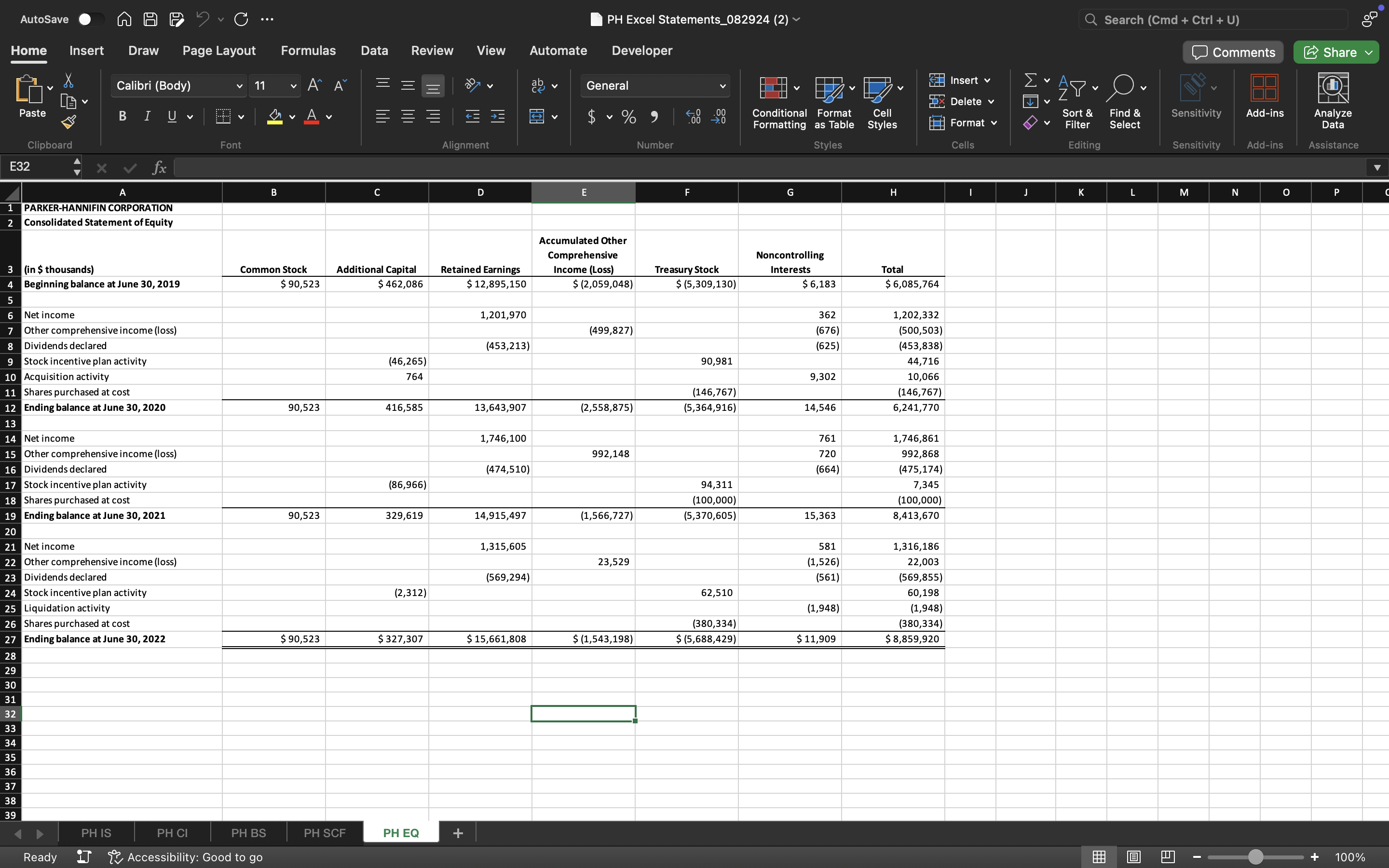Click the Share button

[1330, 52]
